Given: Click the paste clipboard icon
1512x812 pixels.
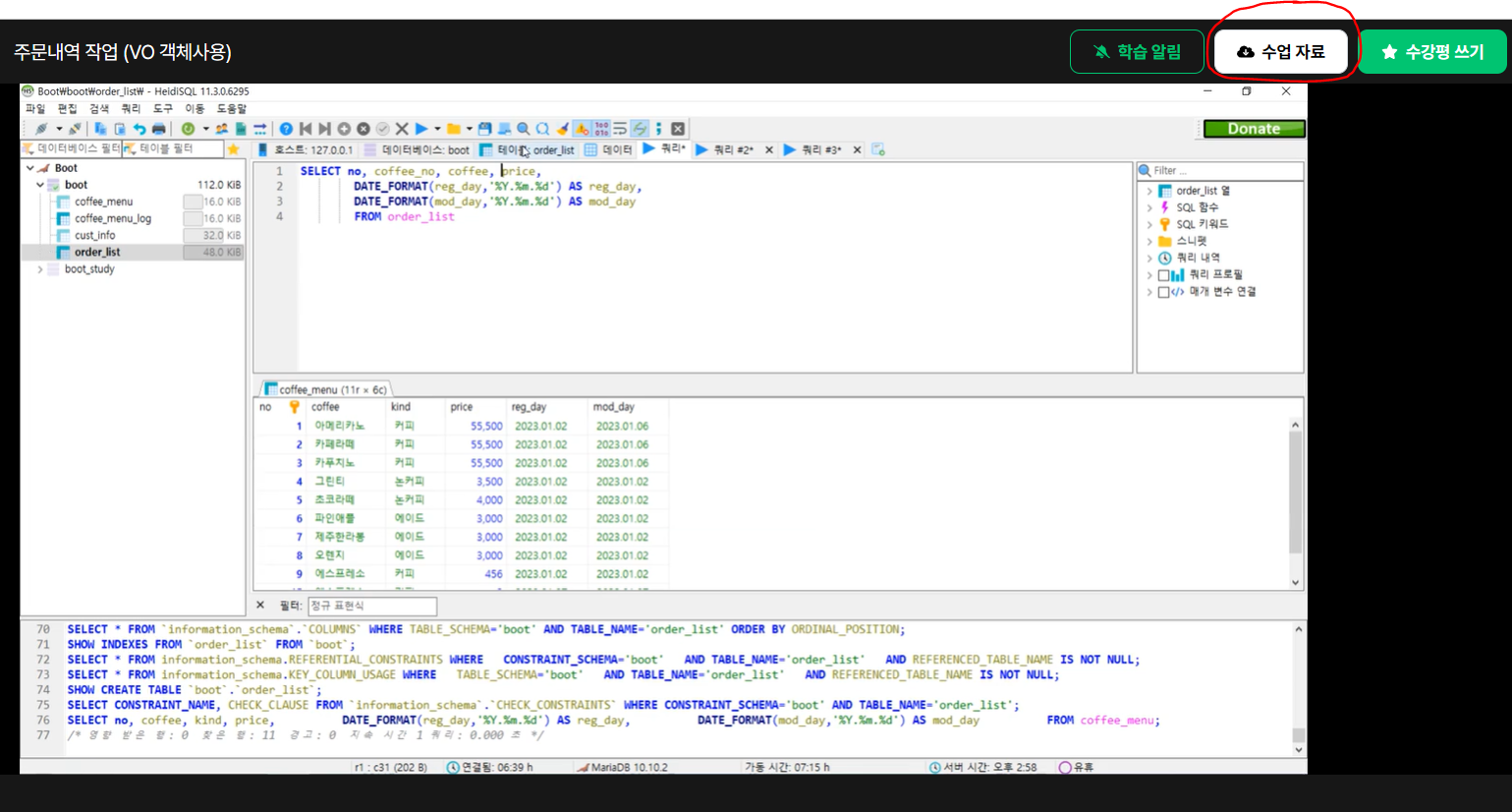Looking at the screenshot, I should 120,129.
